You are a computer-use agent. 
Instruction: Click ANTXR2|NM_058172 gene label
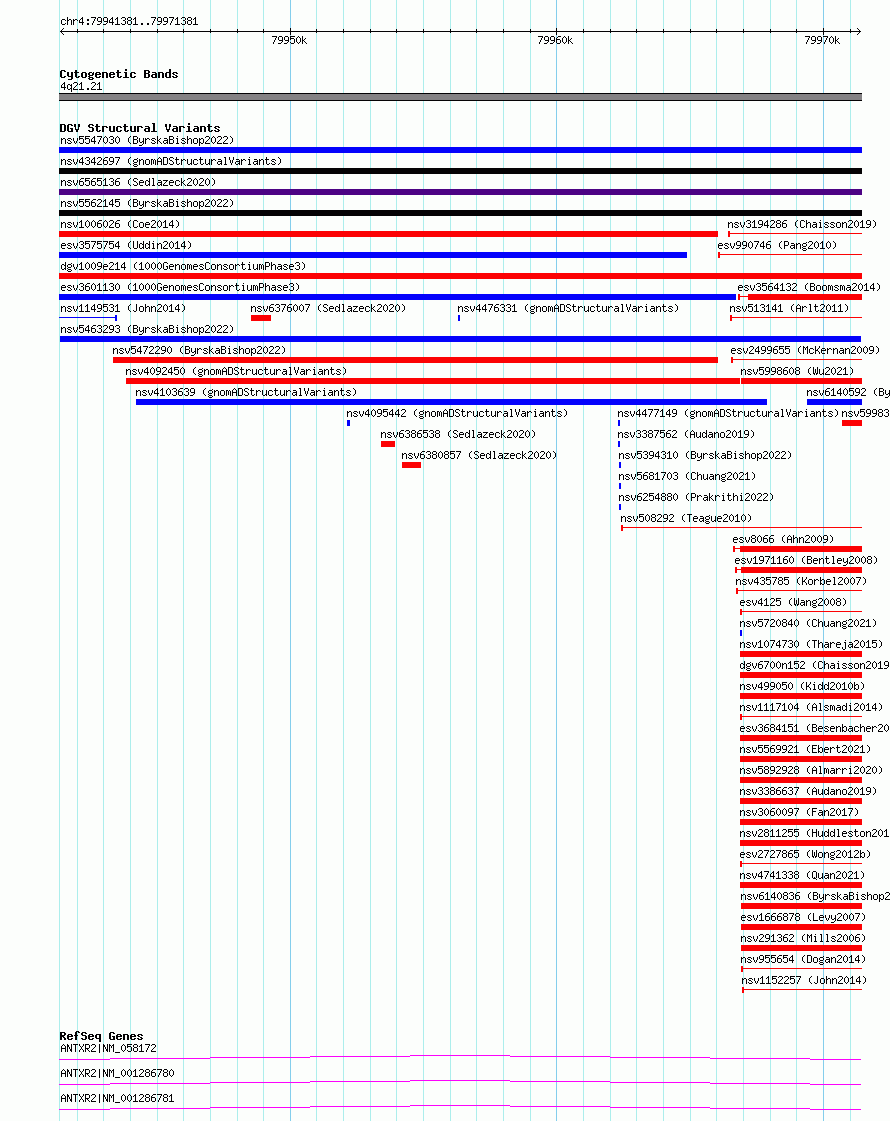[108, 1048]
